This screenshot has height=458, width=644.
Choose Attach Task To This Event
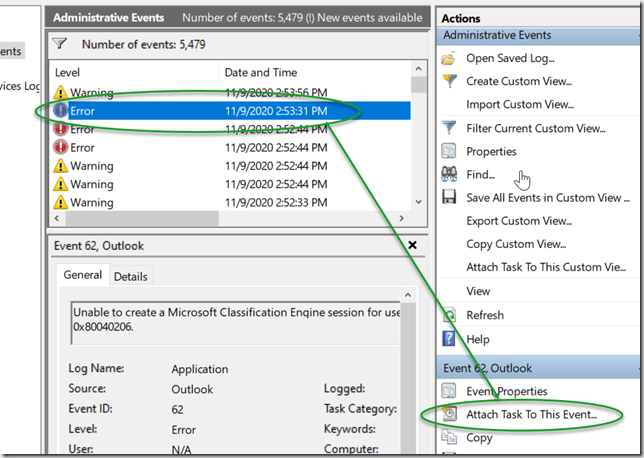(531, 414)
